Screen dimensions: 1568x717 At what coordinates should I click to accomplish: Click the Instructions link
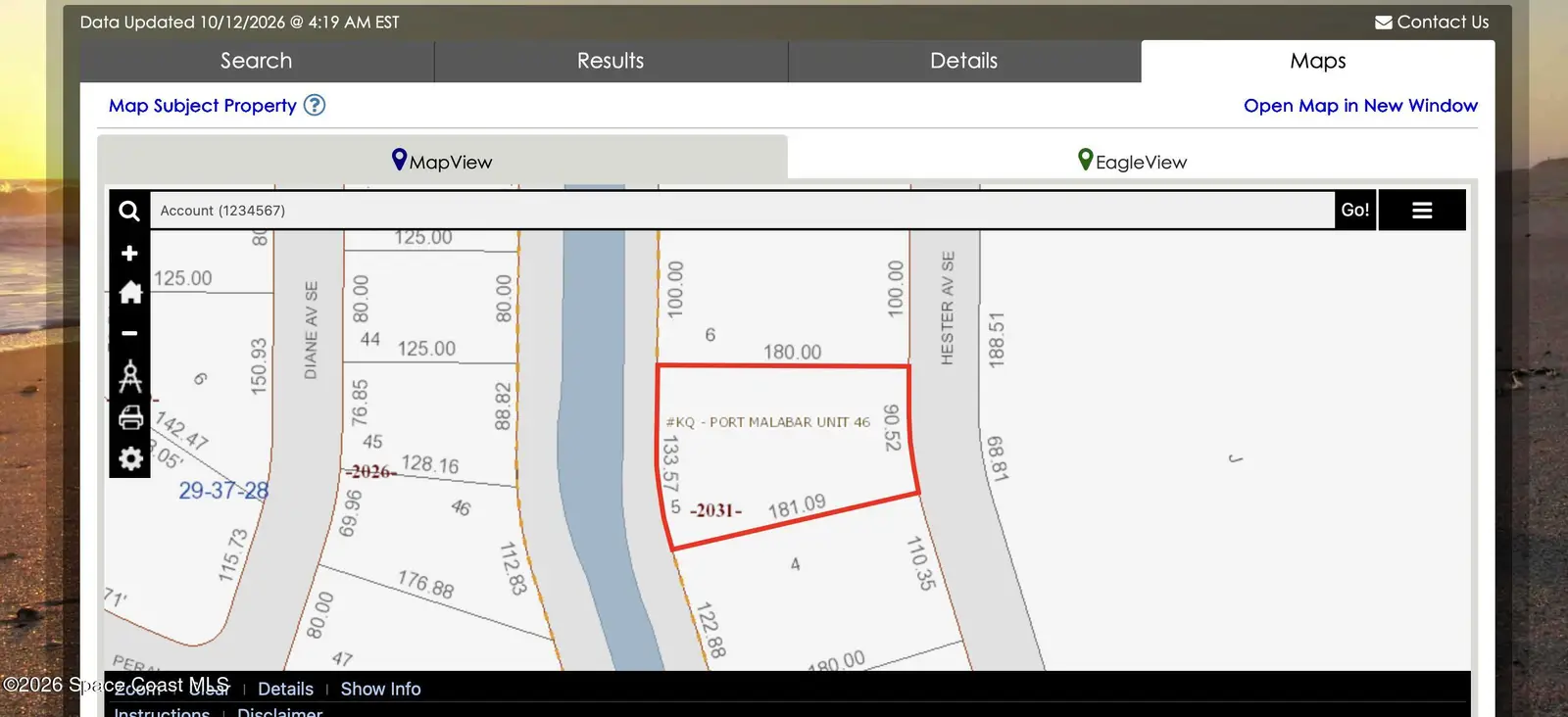(162, 711)
